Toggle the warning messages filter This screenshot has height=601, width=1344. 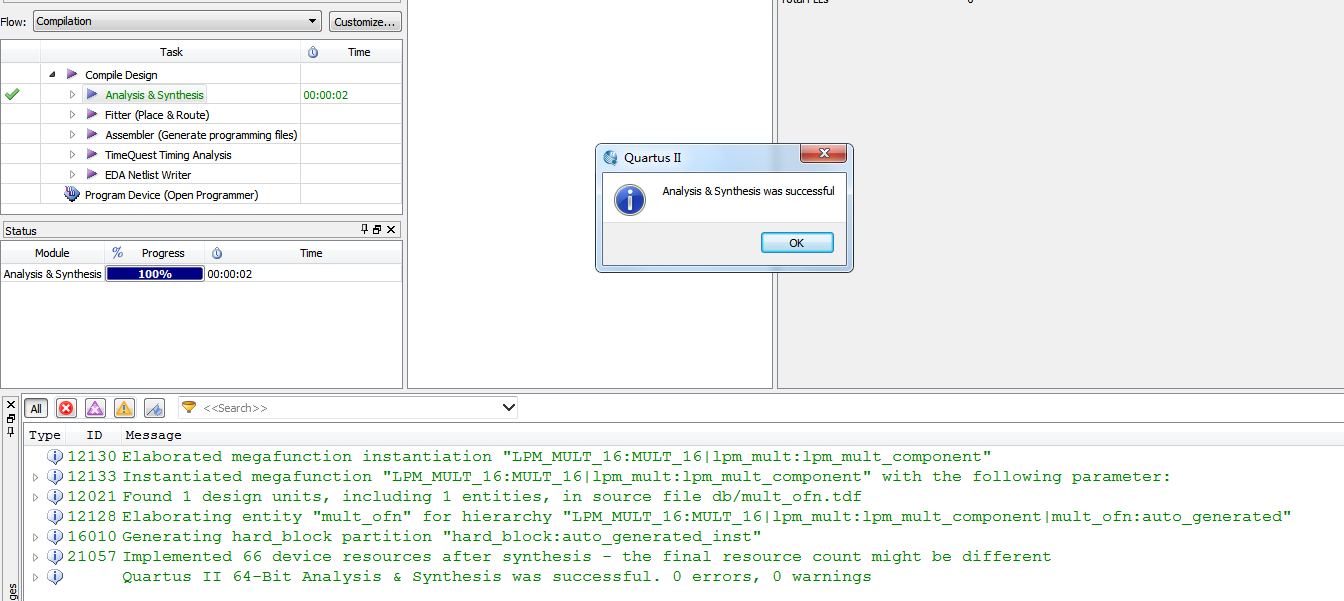pyautogui.click(x=124, y=408)
